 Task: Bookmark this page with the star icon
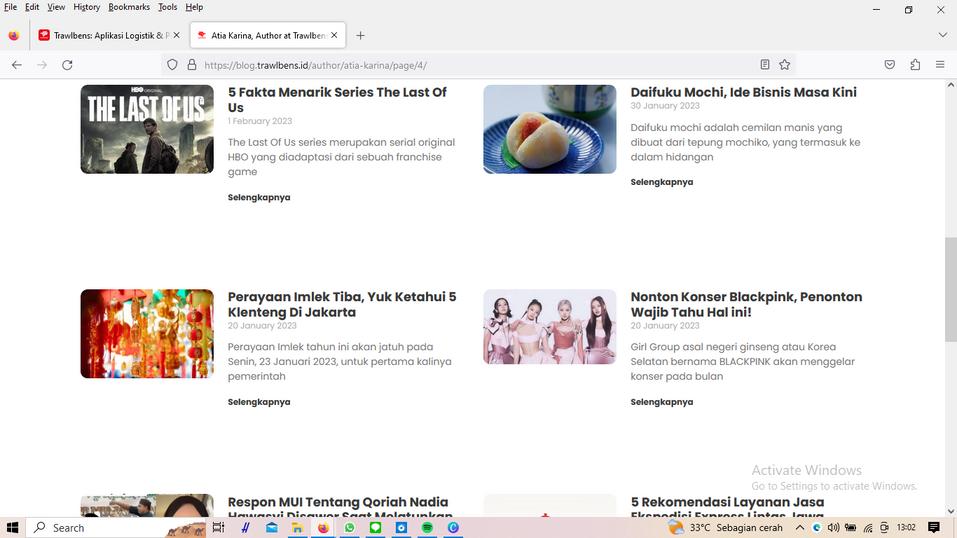point(785,65)
